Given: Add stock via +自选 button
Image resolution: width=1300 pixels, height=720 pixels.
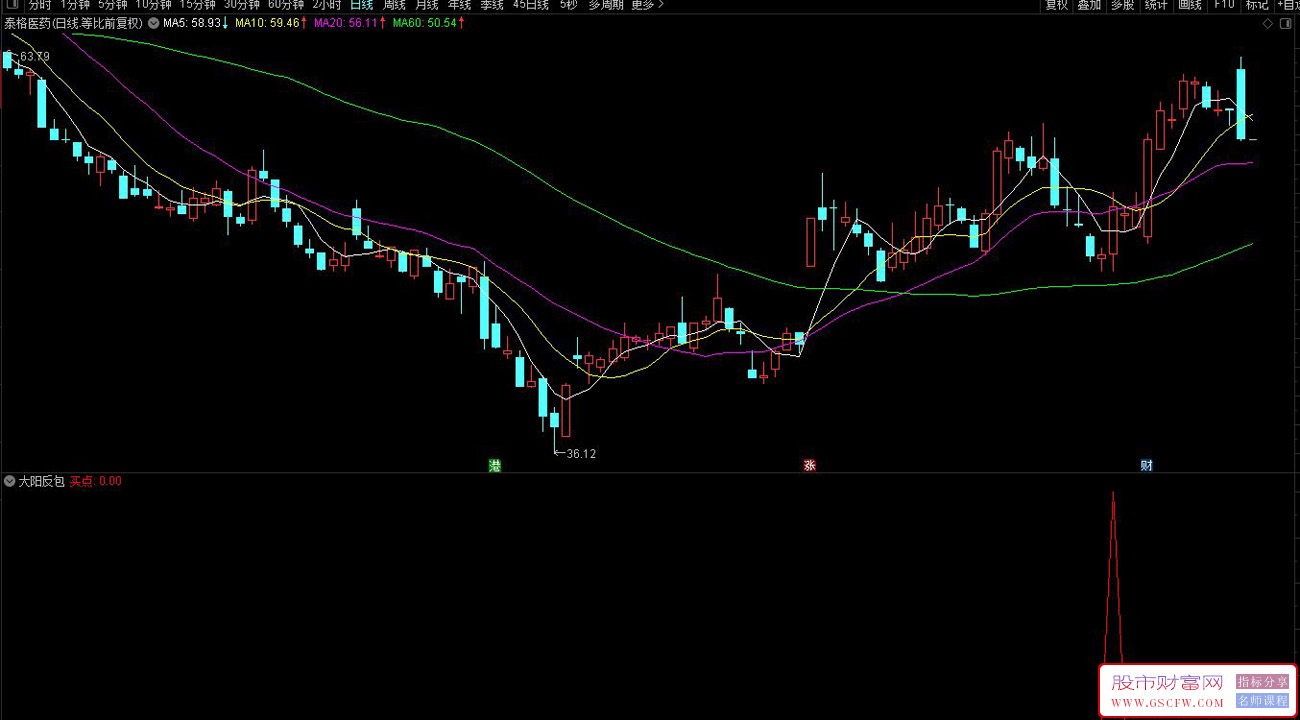Looking at the screenshot, I should click(x=1288, y=5).
